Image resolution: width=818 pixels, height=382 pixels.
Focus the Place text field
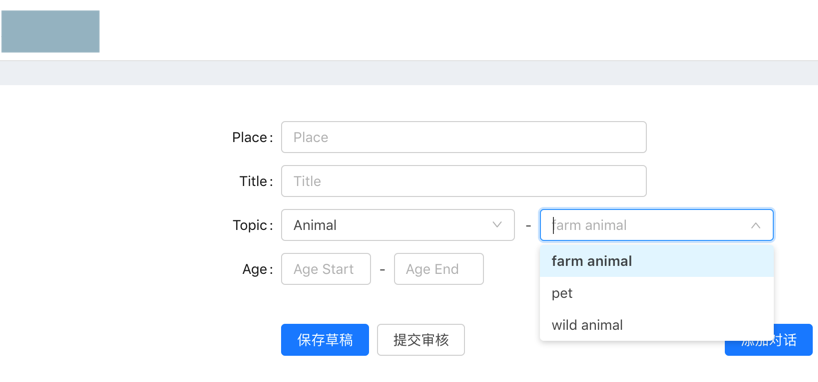pos(464,137)
